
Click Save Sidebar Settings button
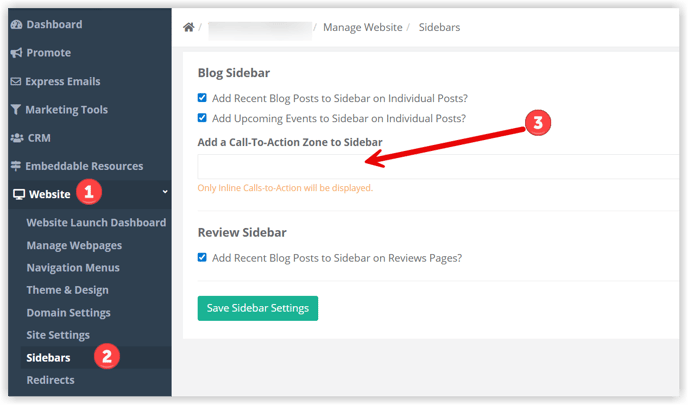tap(258, 308)
